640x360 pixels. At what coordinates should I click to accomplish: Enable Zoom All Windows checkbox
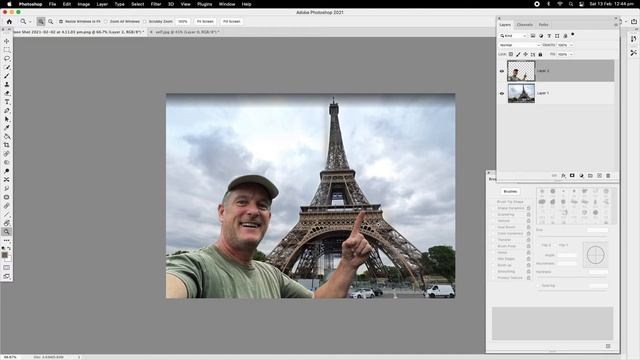click(x=106, y=21)
